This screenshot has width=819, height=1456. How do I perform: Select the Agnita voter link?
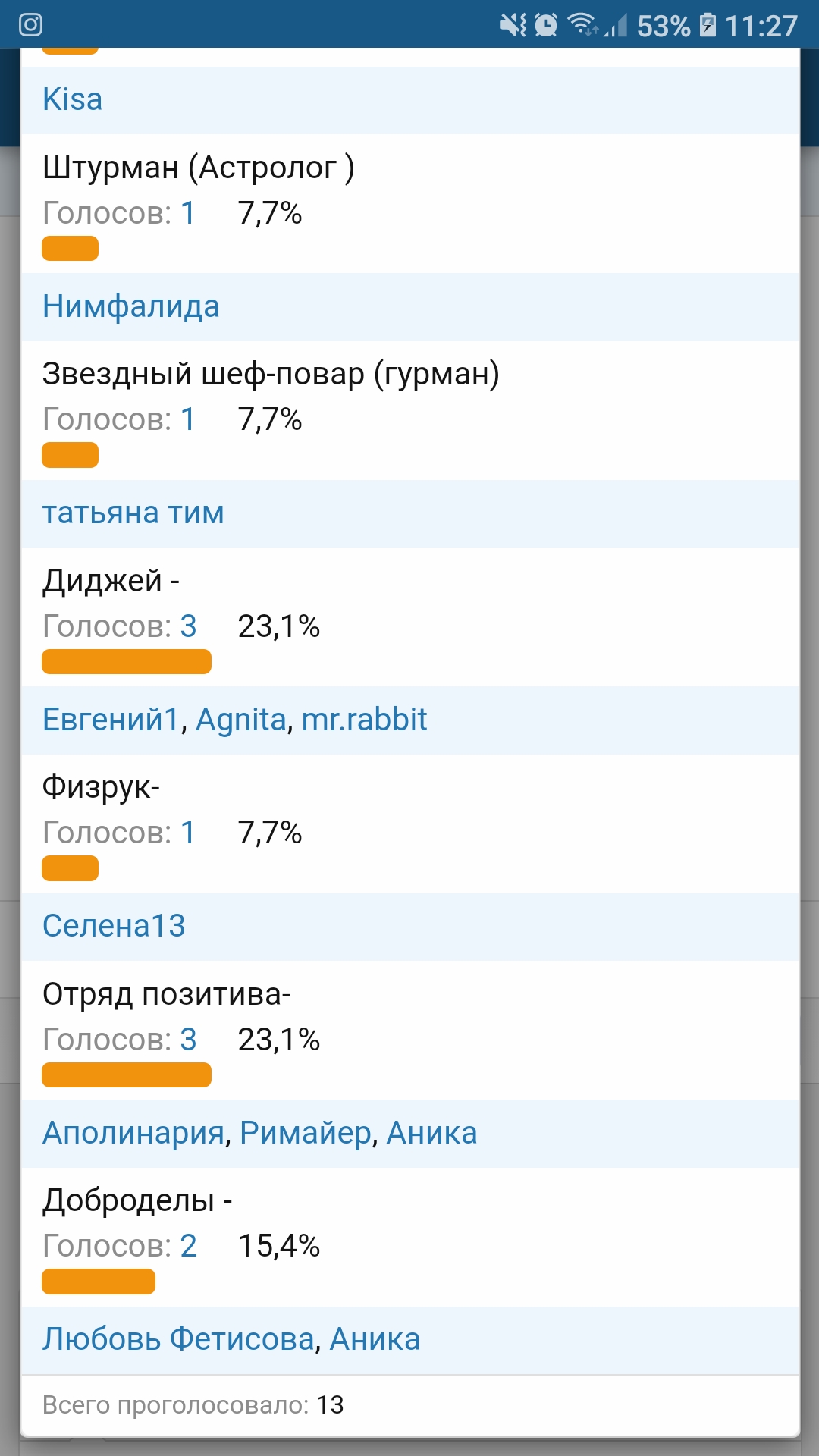coord(240,720)
